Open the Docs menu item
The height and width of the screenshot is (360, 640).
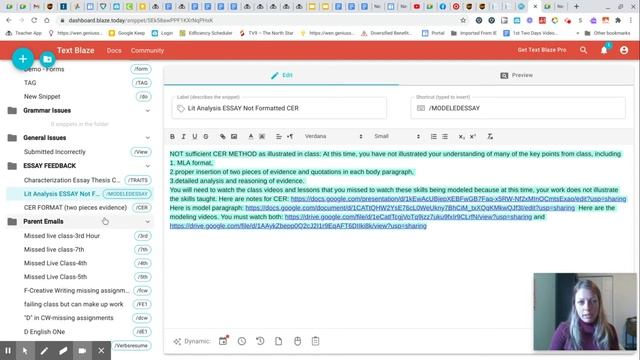114,51
